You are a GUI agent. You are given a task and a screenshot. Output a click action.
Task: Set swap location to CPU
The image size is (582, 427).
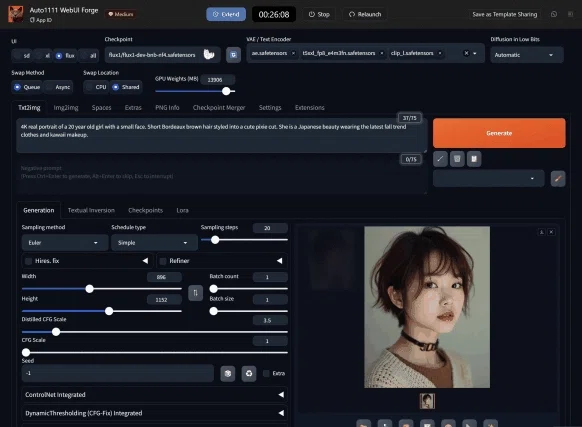pyautogui.click(x=96, y=87)
